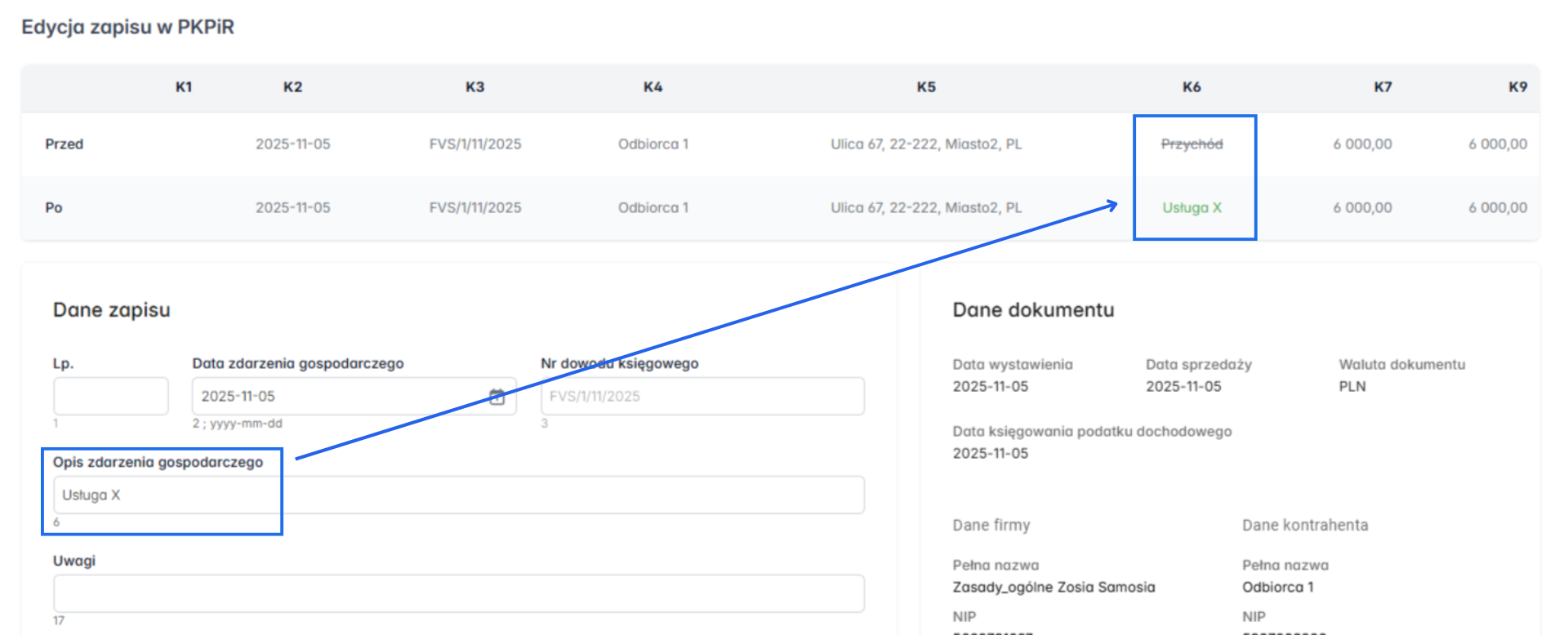The image size is (1568, 635).
Task: Select the company name 'Zasady_ogólne Zosia Samosia'
Action: (1053, 587)
